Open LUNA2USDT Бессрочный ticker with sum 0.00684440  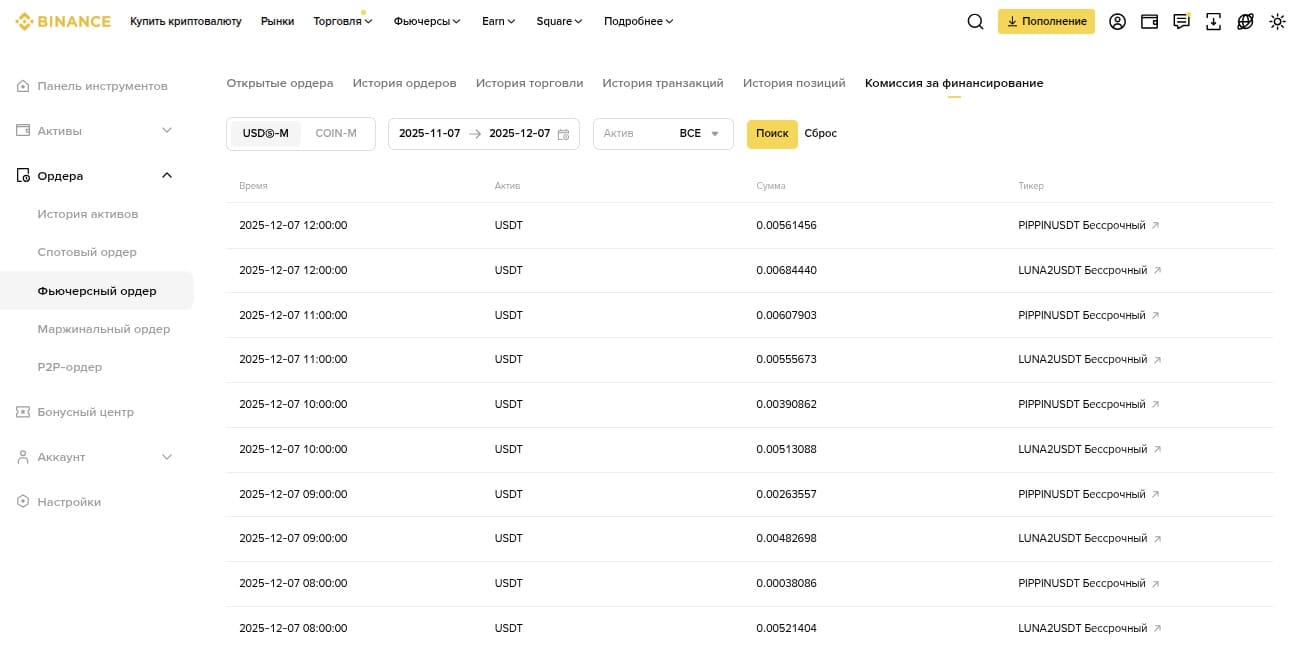tap(1083, 271)
